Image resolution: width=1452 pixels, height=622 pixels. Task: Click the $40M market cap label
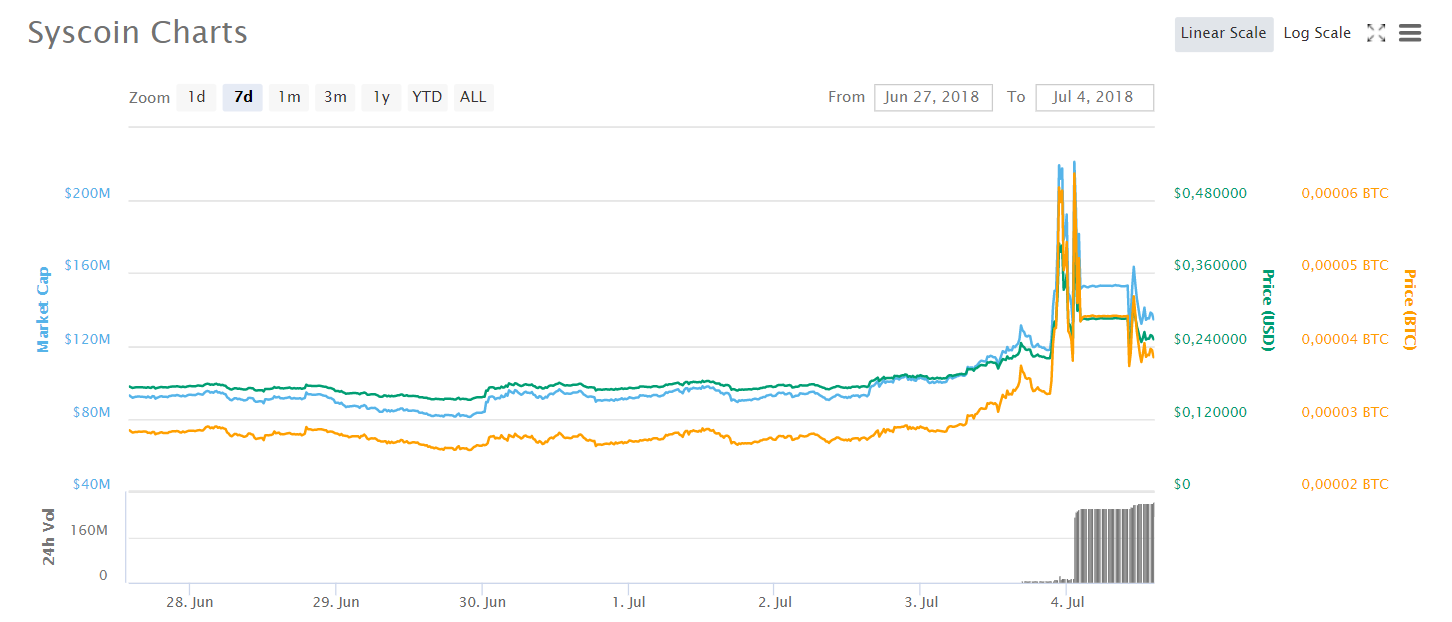coord(91,484)
